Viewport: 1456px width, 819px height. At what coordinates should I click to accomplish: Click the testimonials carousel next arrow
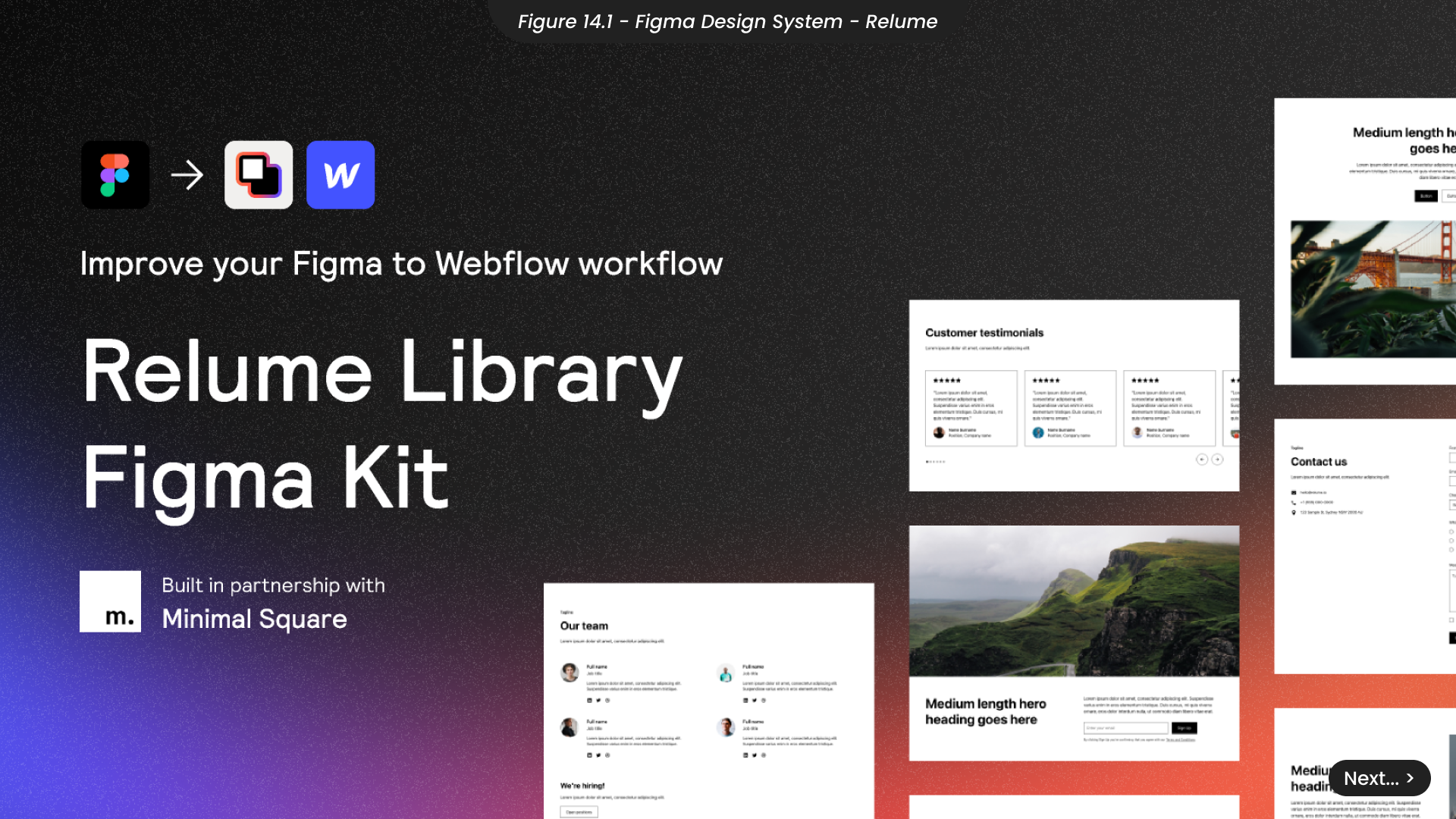(x=1217, y=460)
